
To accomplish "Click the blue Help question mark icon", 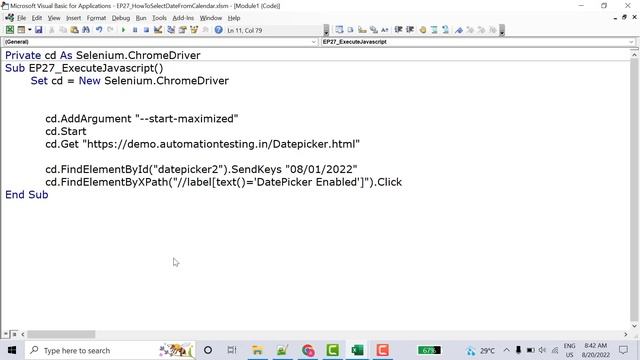I will pyautogui.click(x=219, y=30).
